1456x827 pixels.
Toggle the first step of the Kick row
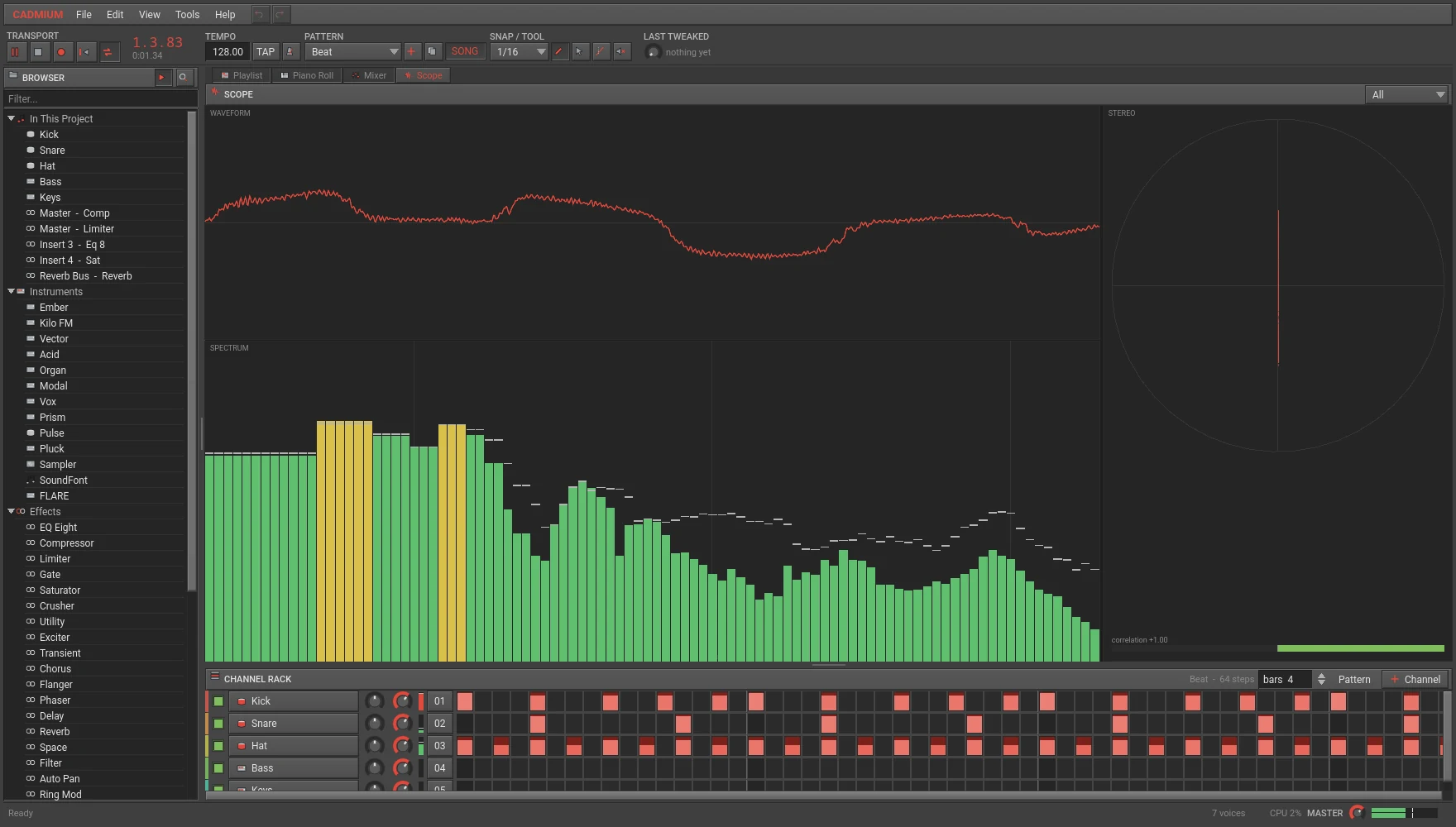coord(465,701)
